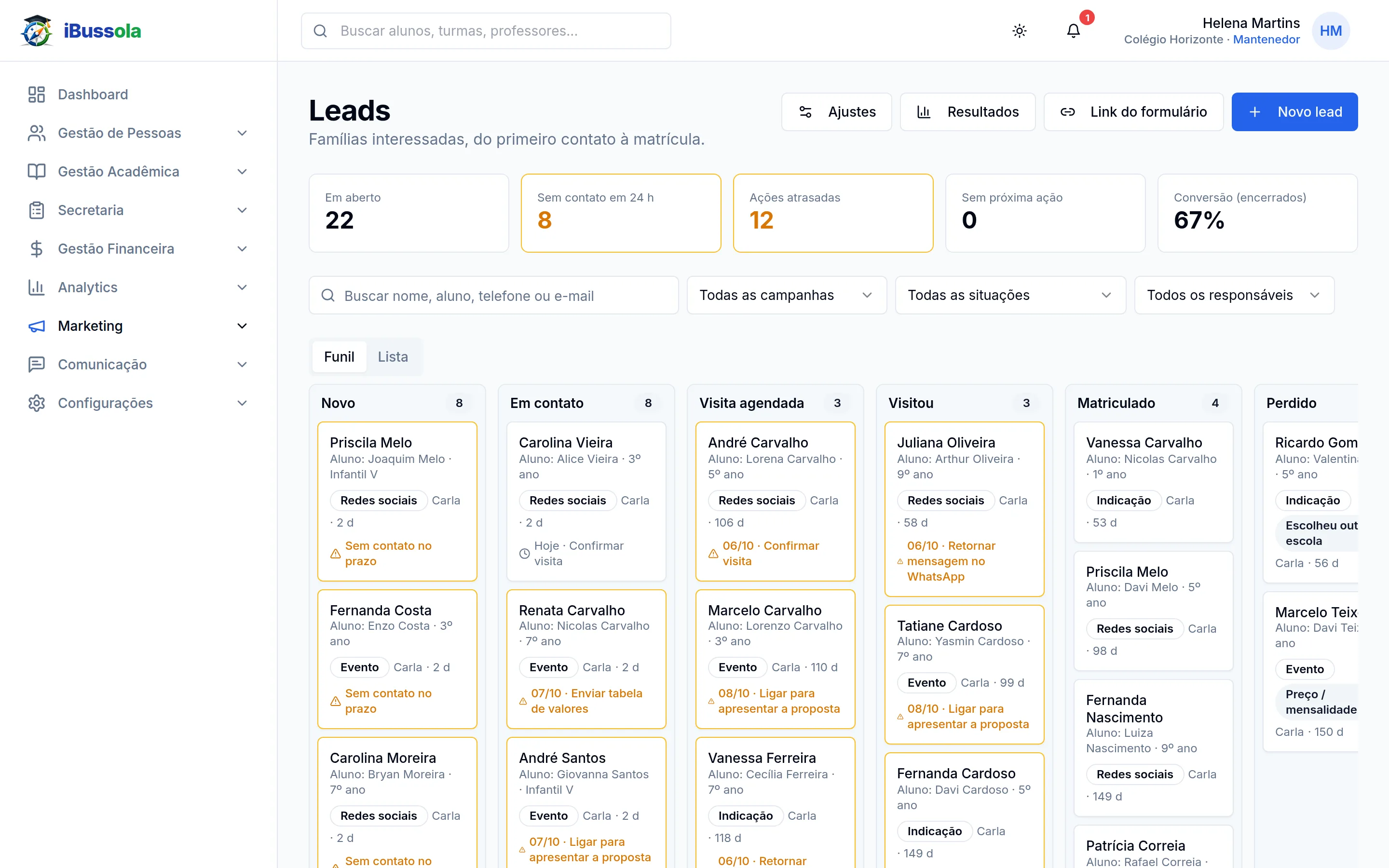Click the Ações atrasadas stat card

pyautogui.click(x=833, y=213)
